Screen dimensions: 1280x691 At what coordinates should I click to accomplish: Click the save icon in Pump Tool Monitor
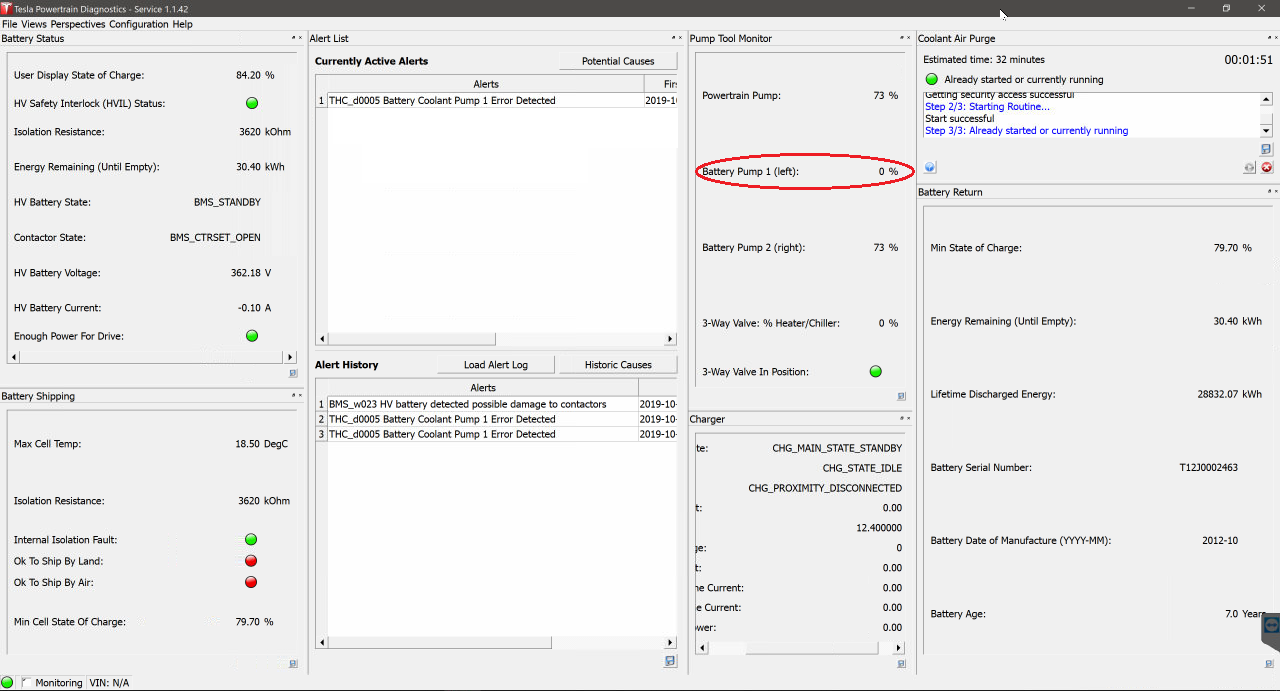coord(901,396)
